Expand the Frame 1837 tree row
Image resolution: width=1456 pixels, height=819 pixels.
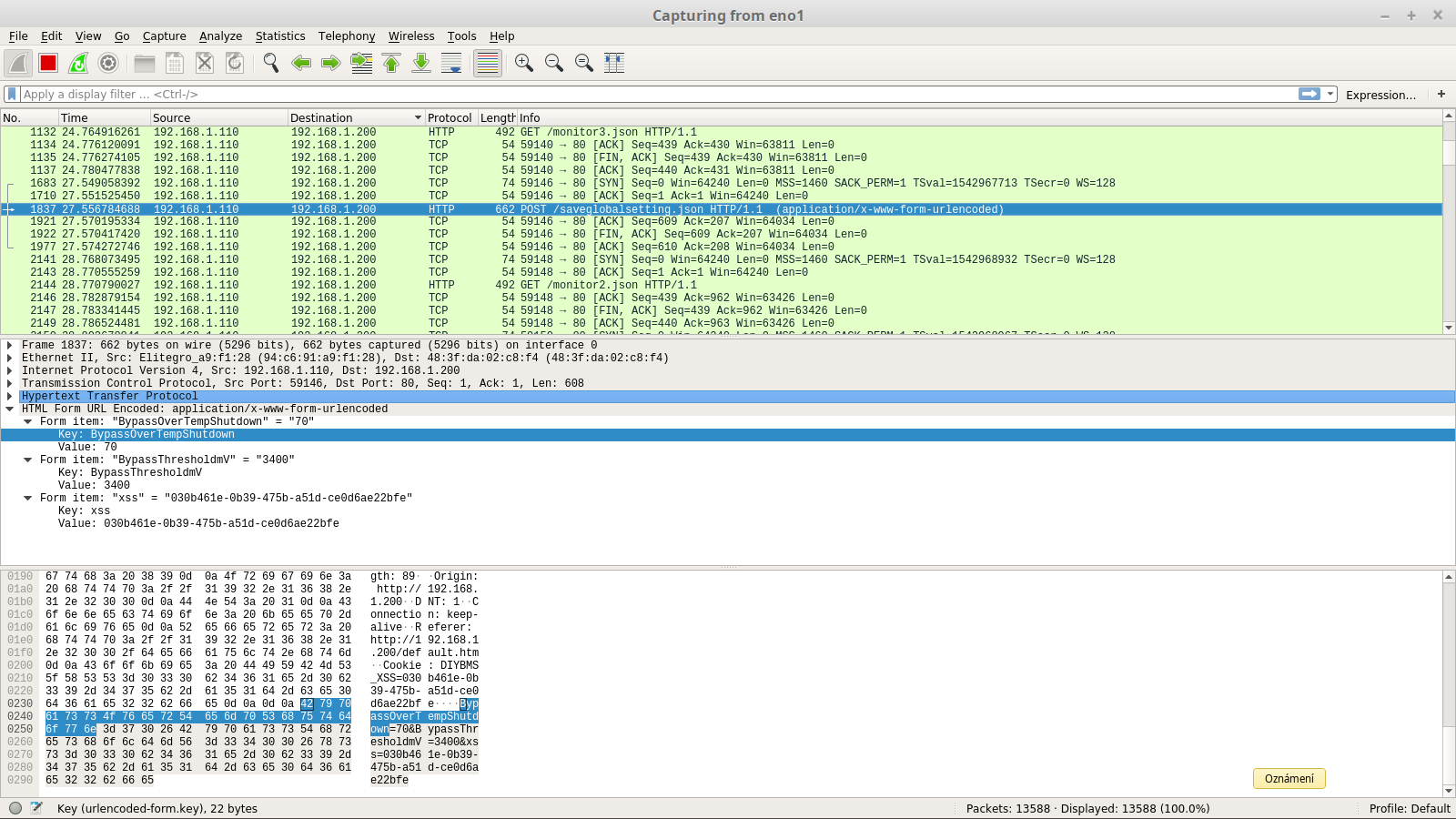pyautogui.click(x=10, y=345)
